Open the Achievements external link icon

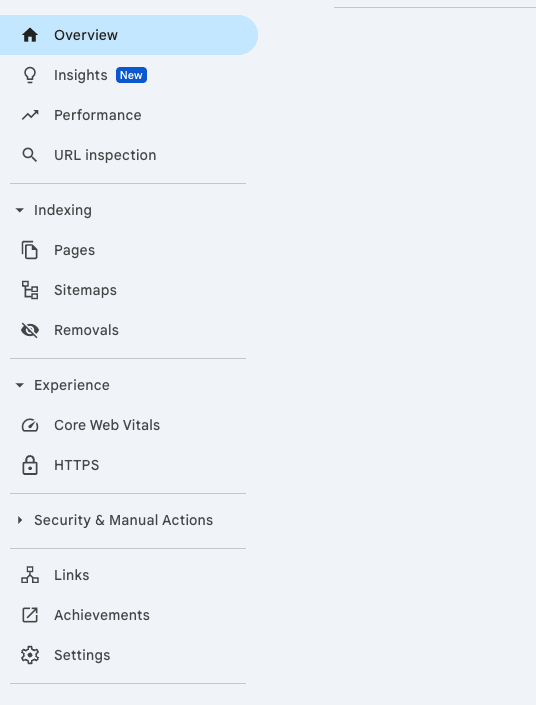tap(30, 615)
